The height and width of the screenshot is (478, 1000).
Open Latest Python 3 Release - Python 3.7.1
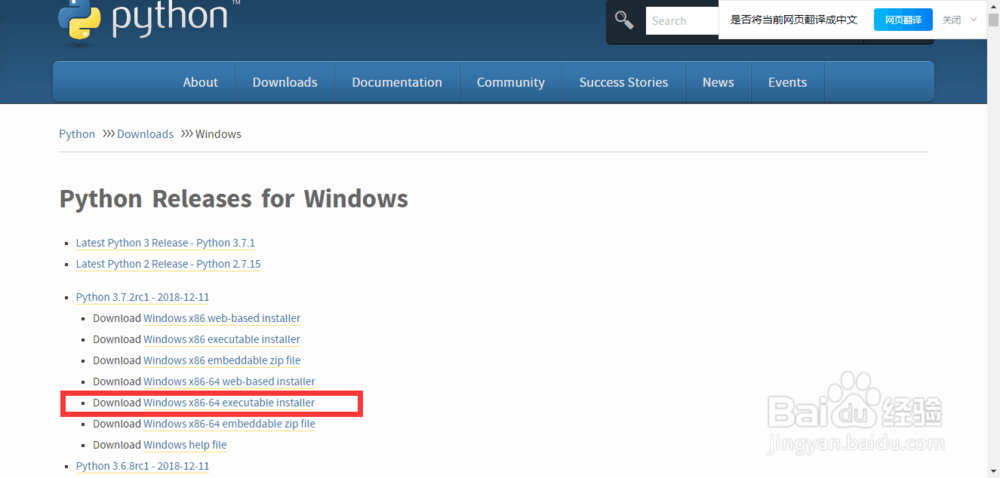166,243
